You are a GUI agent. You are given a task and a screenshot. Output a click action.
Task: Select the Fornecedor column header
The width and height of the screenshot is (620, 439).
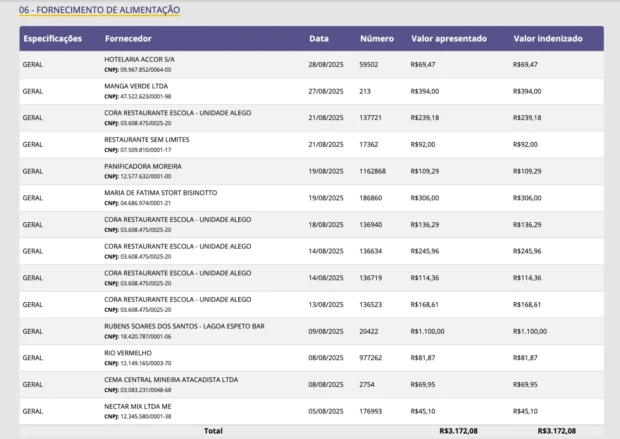click(x=128, y=39)
